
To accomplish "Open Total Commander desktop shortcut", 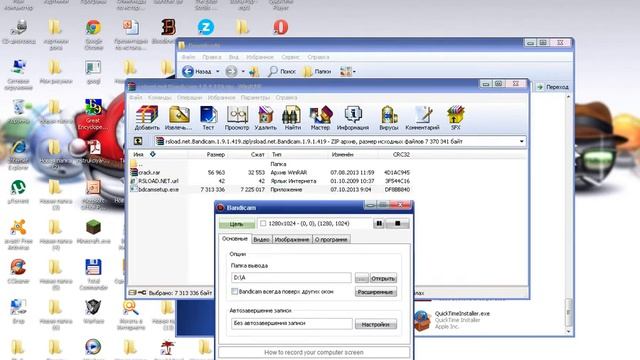I will 93,274.
